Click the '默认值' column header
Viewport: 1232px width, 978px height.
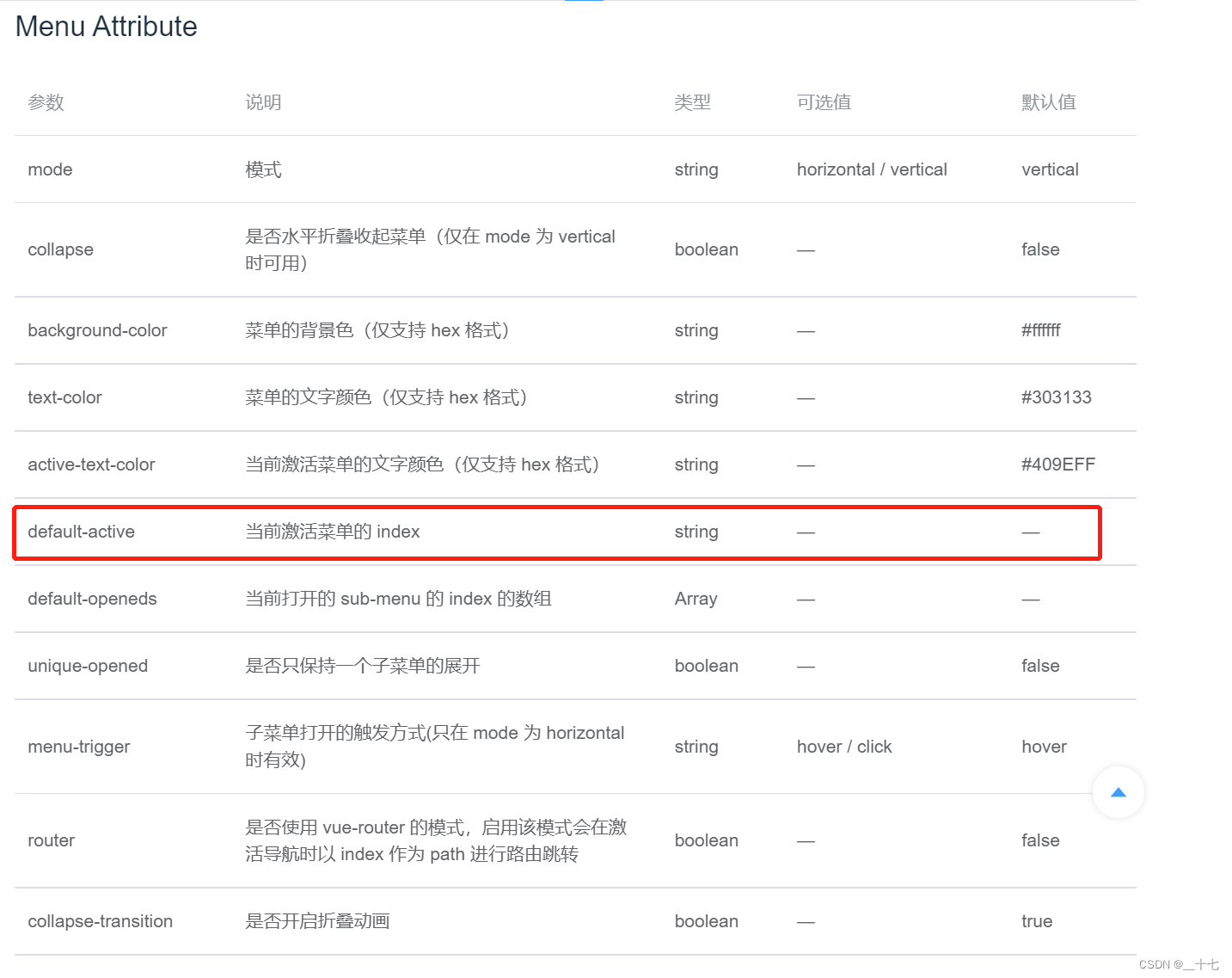(1048, 102)
